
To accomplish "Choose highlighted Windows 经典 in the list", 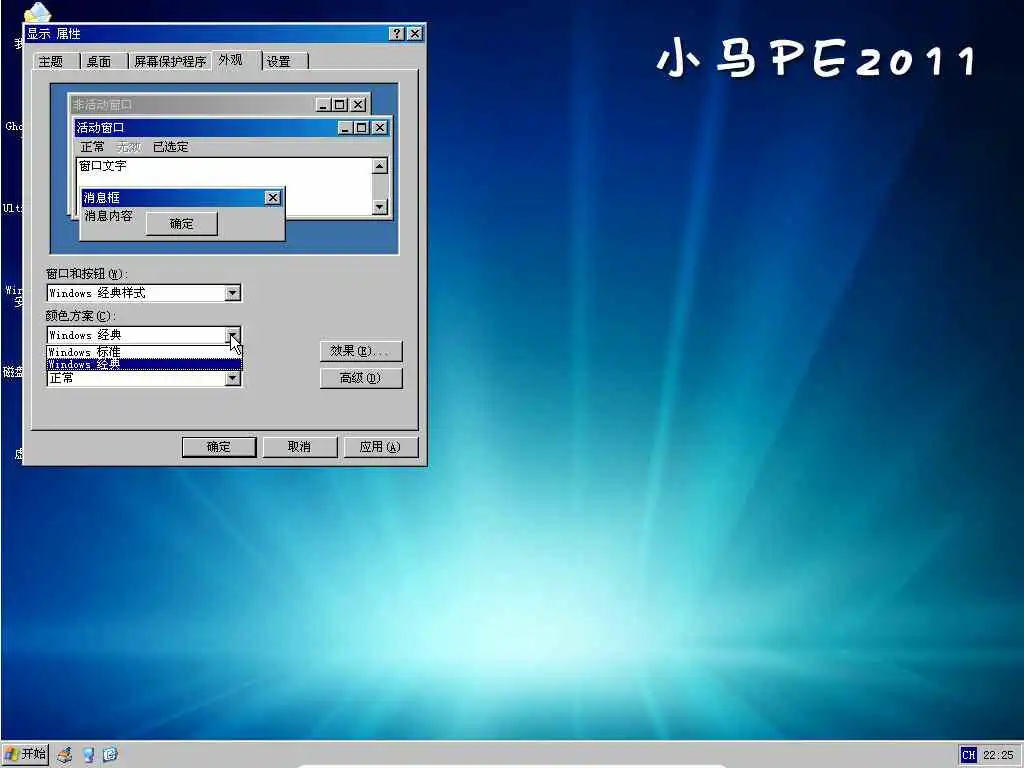I will point(144,364).
